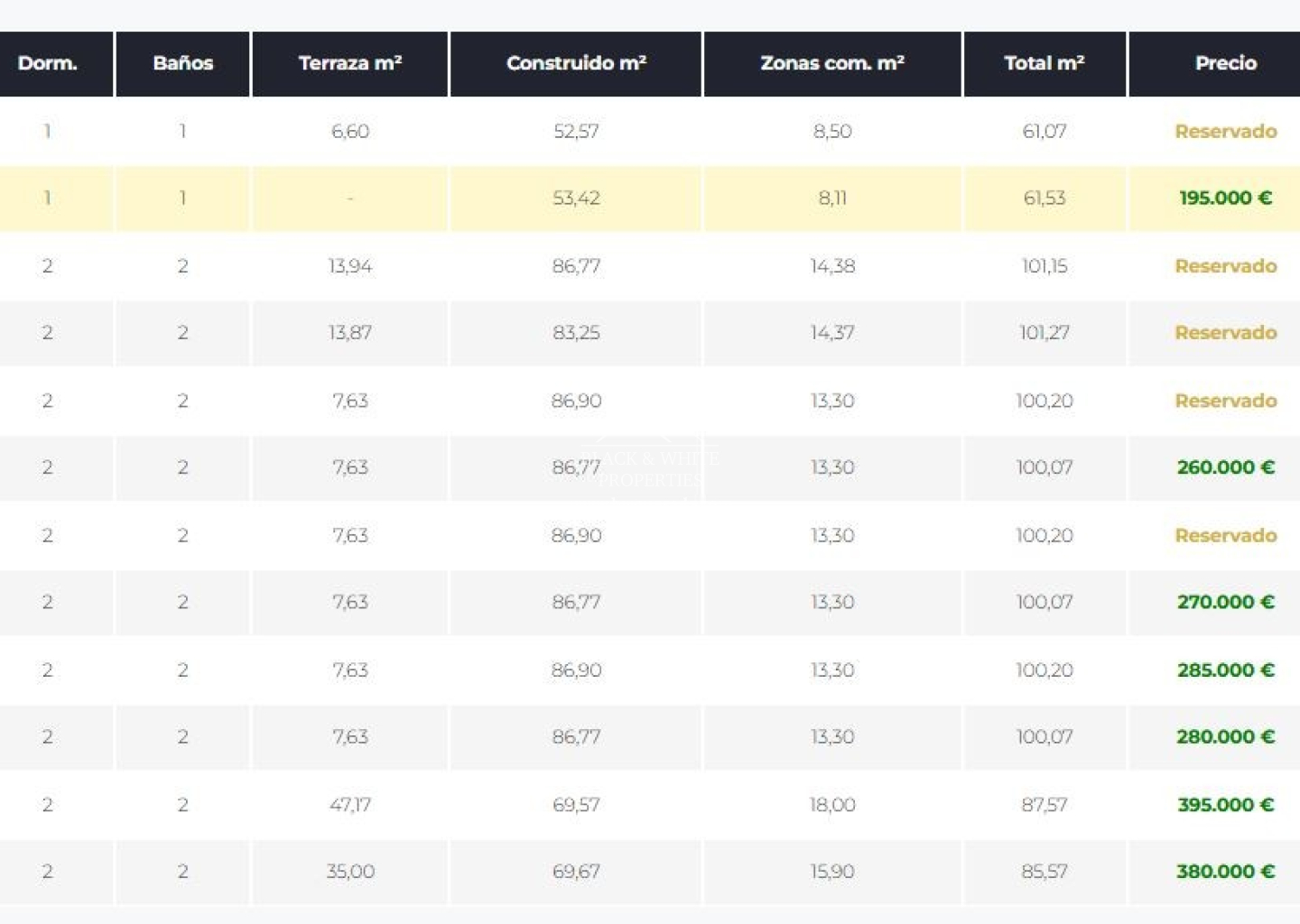Click the 53,42 built area cell

click(x=576, y=198)
